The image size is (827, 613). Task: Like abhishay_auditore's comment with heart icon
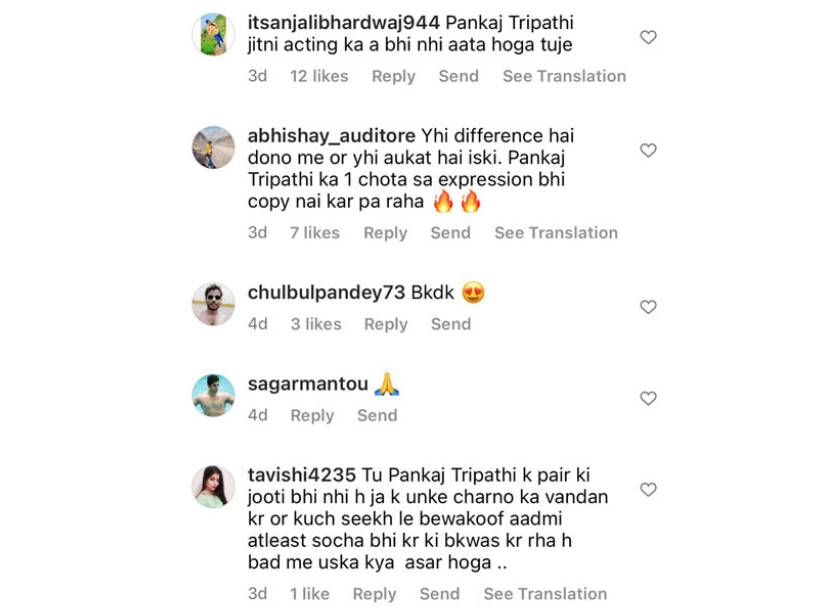[x=648, y=150]
